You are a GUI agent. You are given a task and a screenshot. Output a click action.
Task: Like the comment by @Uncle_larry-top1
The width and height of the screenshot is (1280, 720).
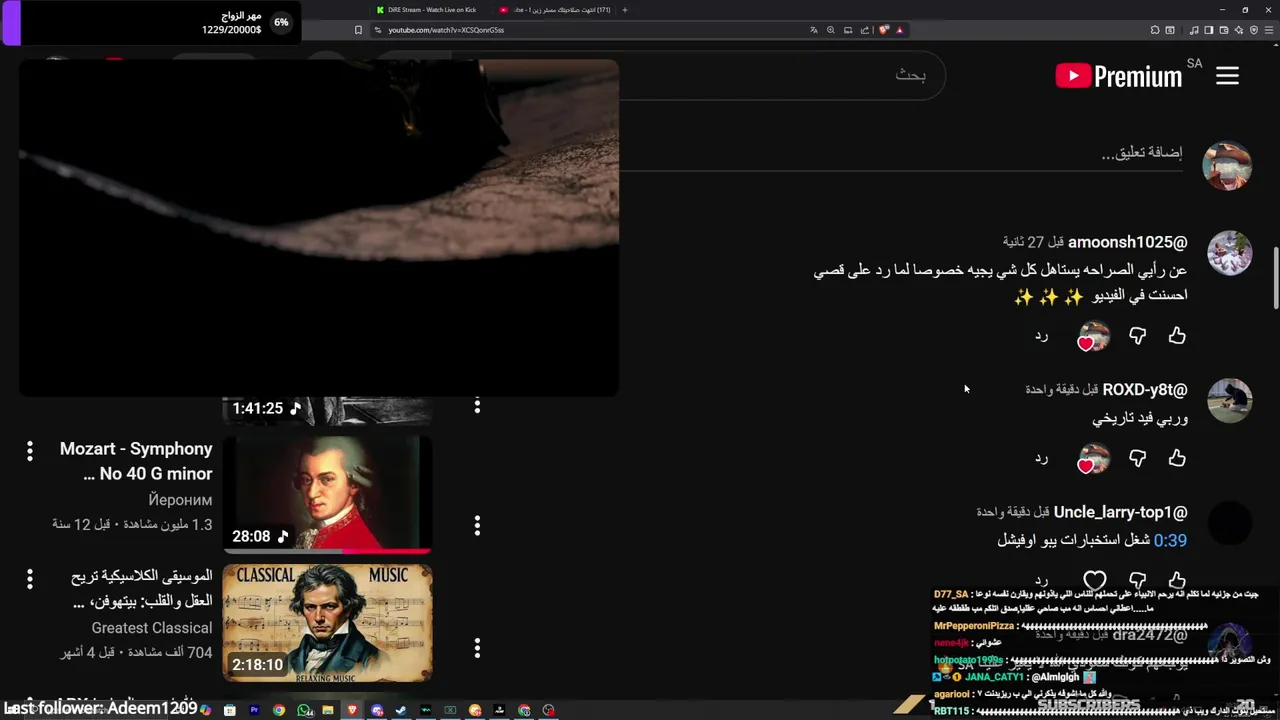(1177, 580)
